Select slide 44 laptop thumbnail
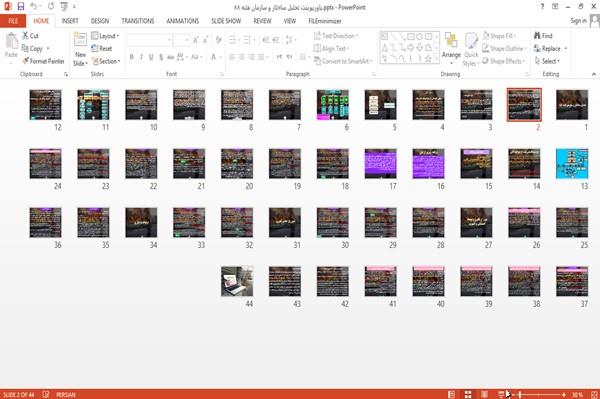The height and width of the screenshot is (399, 600). [237, 282]
